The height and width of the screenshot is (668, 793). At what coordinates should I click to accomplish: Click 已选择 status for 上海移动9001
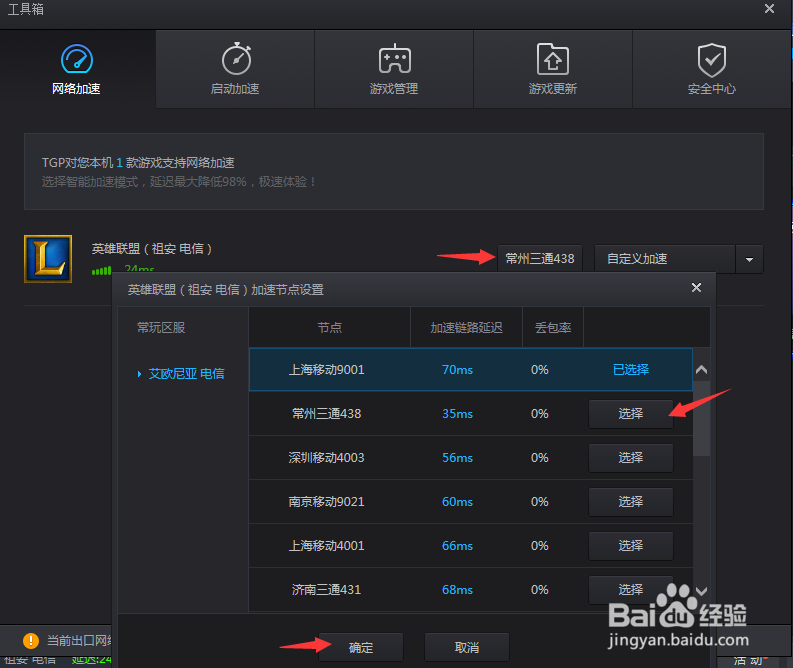tap(631, 370)
